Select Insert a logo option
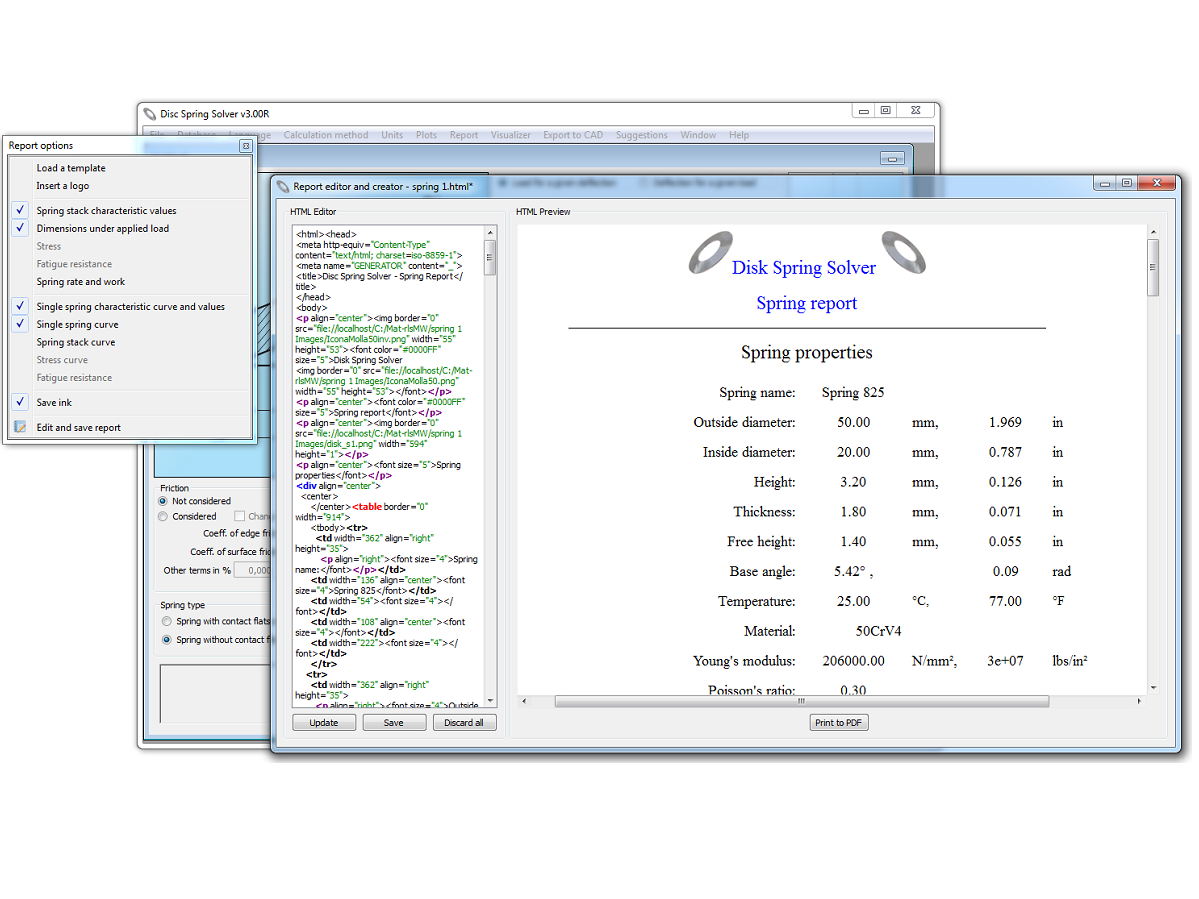Image resolution: width=1199 pixels, height=899 pixels. 63,186
